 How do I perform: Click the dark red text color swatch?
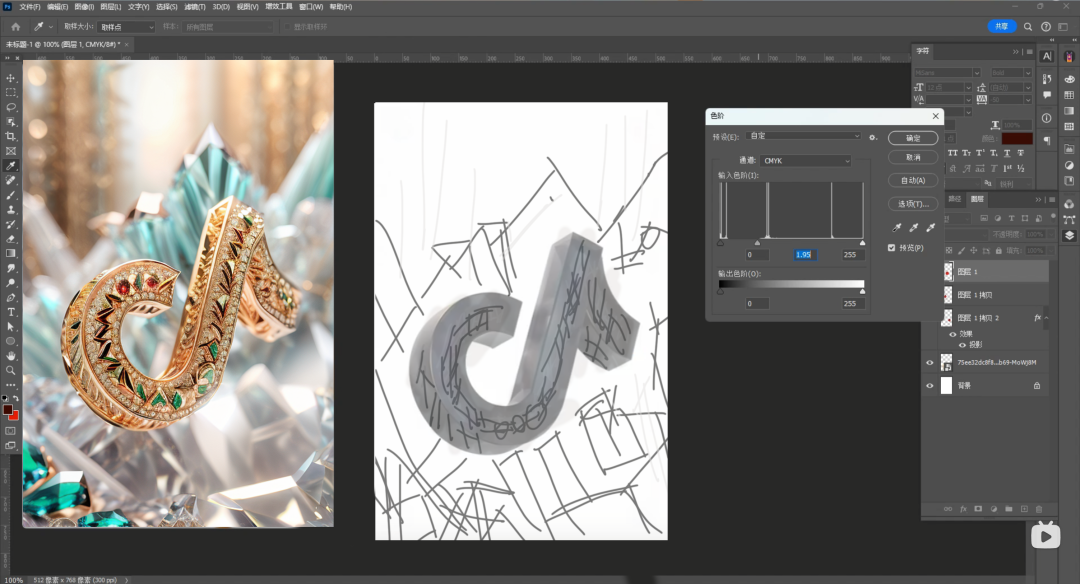coord(1017,138)
